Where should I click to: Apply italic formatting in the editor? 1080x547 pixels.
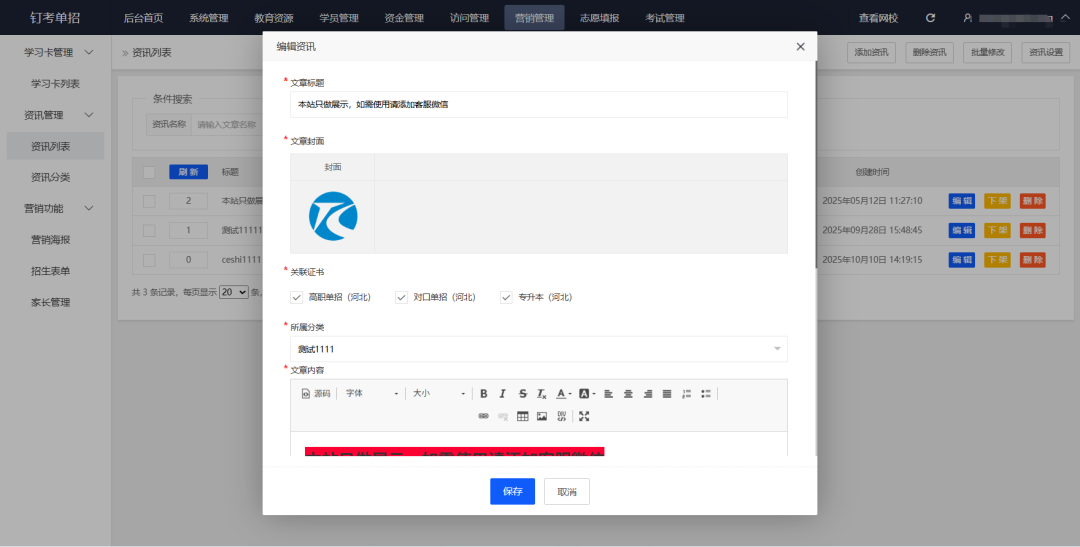pos(503,394)
